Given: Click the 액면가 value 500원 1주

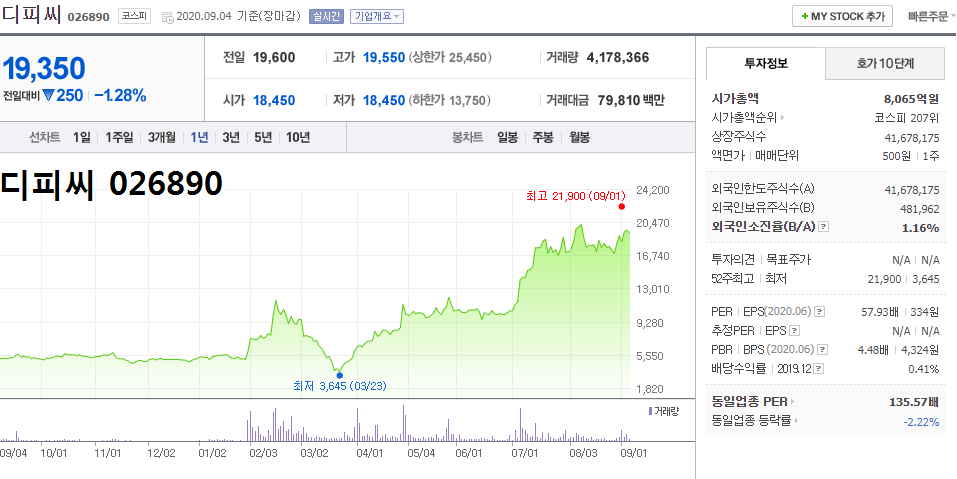Looking at the screenshot, I should (x=911, y=156).
